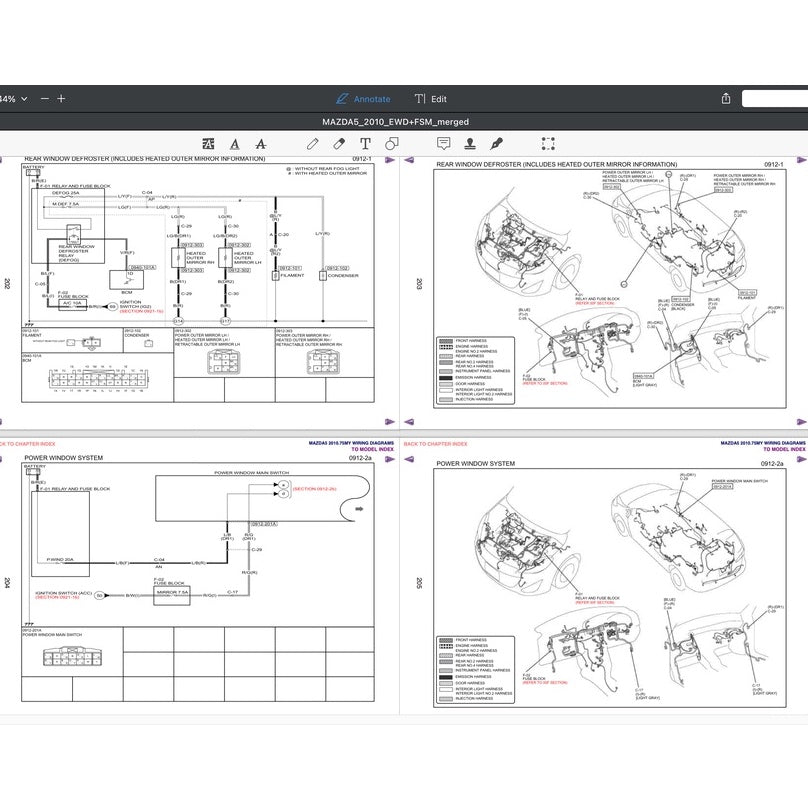Select the highlight text tool
This screenshot has width=808, height=808.
point(208,144)
